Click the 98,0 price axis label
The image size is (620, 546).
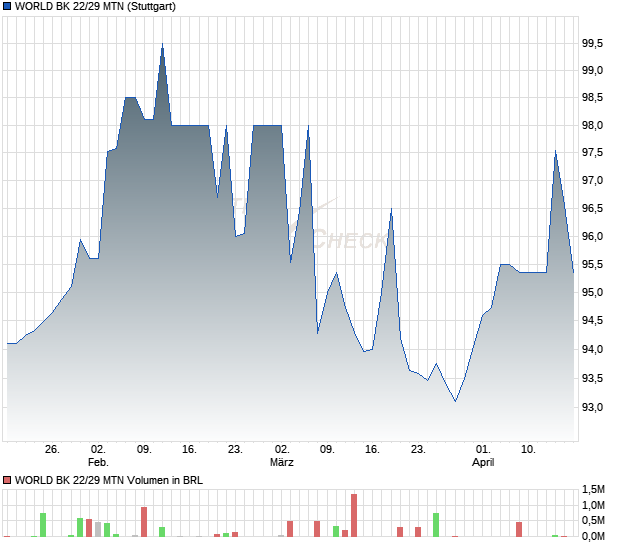click(592, 125)
